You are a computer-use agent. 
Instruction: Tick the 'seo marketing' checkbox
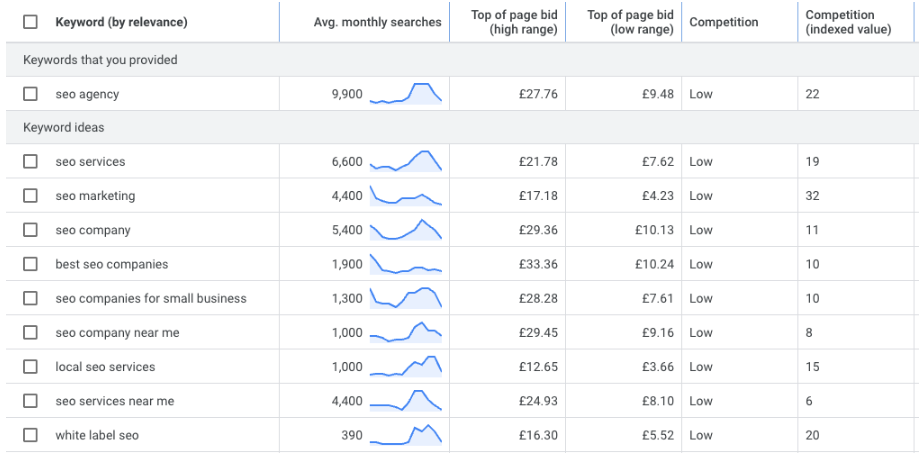(30, 196)
